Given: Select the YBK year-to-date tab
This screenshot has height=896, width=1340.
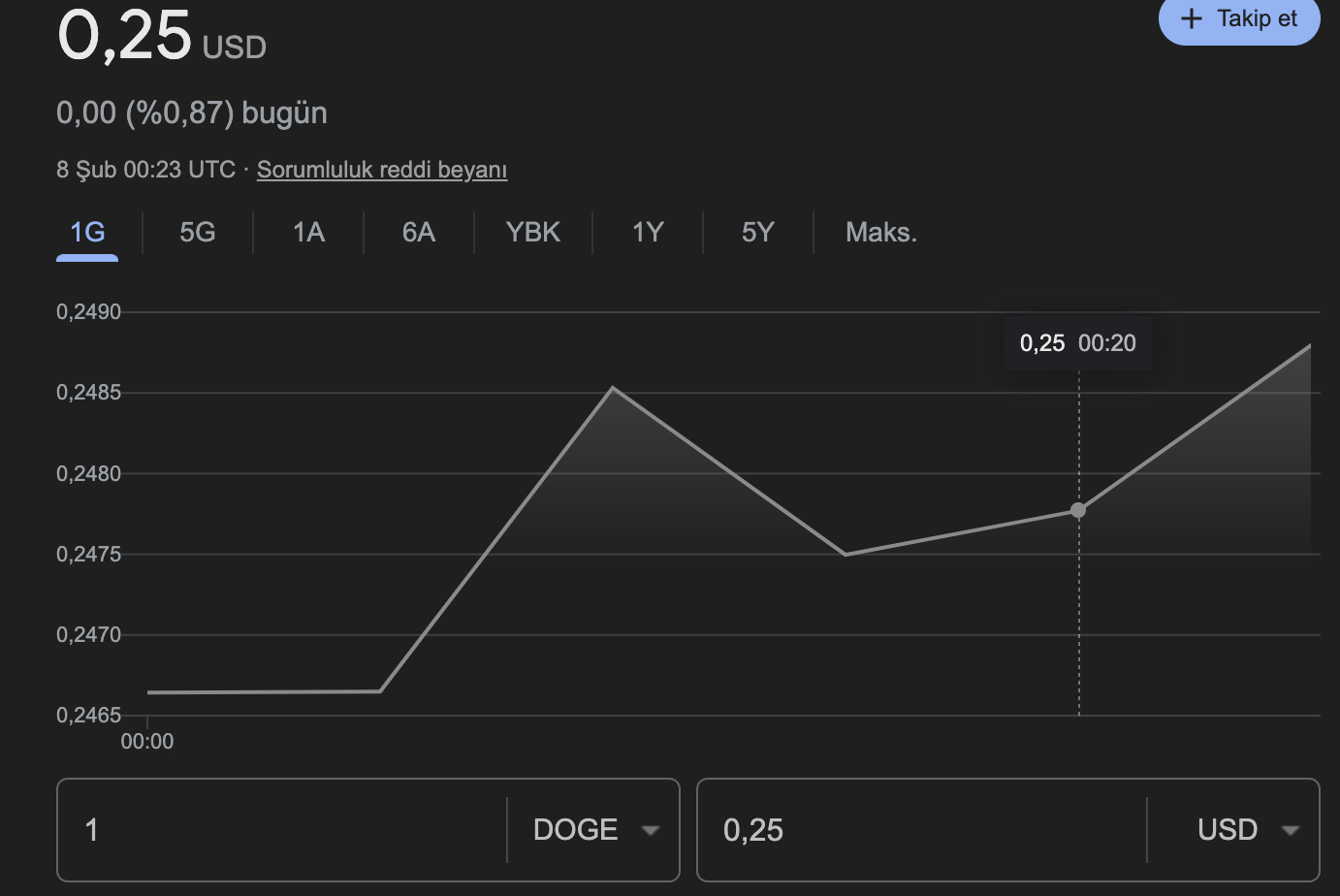Looking at the screenshot, I should point(533,233).
